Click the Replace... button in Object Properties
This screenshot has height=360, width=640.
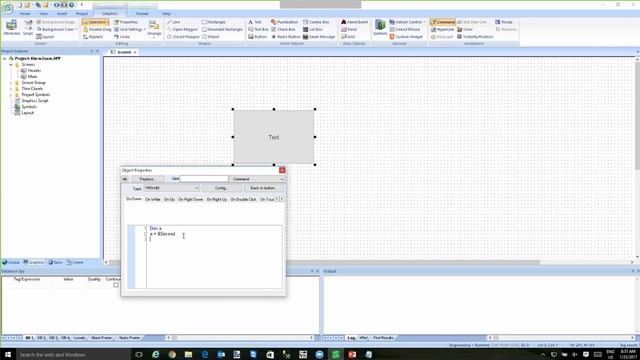tap(147, 179)
